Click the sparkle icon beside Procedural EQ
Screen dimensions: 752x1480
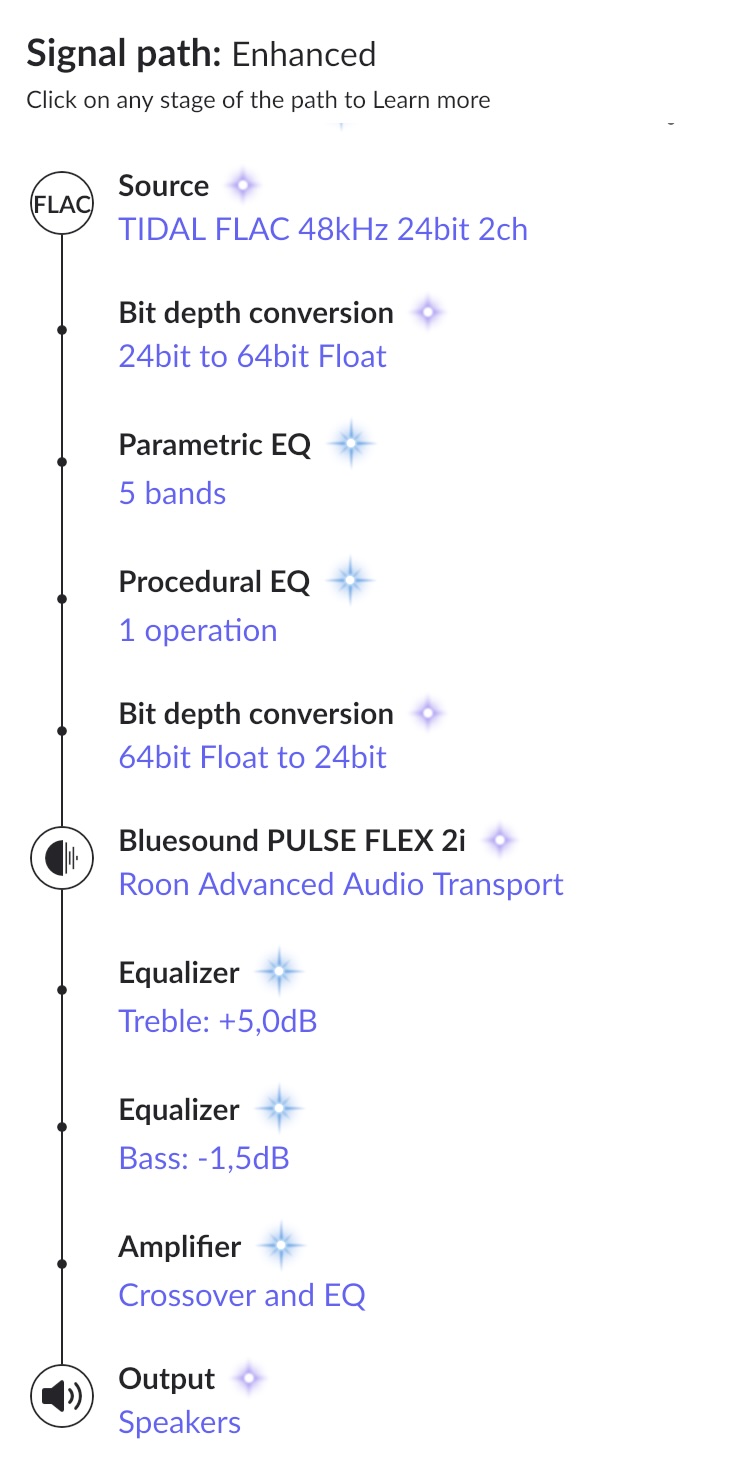tap(349, 582)
